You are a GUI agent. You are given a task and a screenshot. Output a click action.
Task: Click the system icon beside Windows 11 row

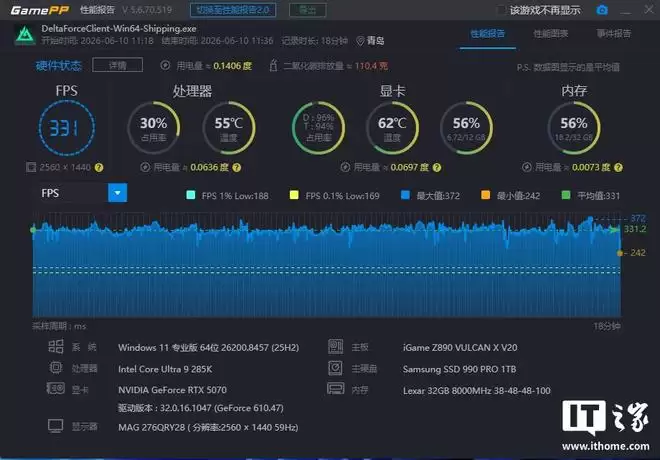tap(56, 346)
